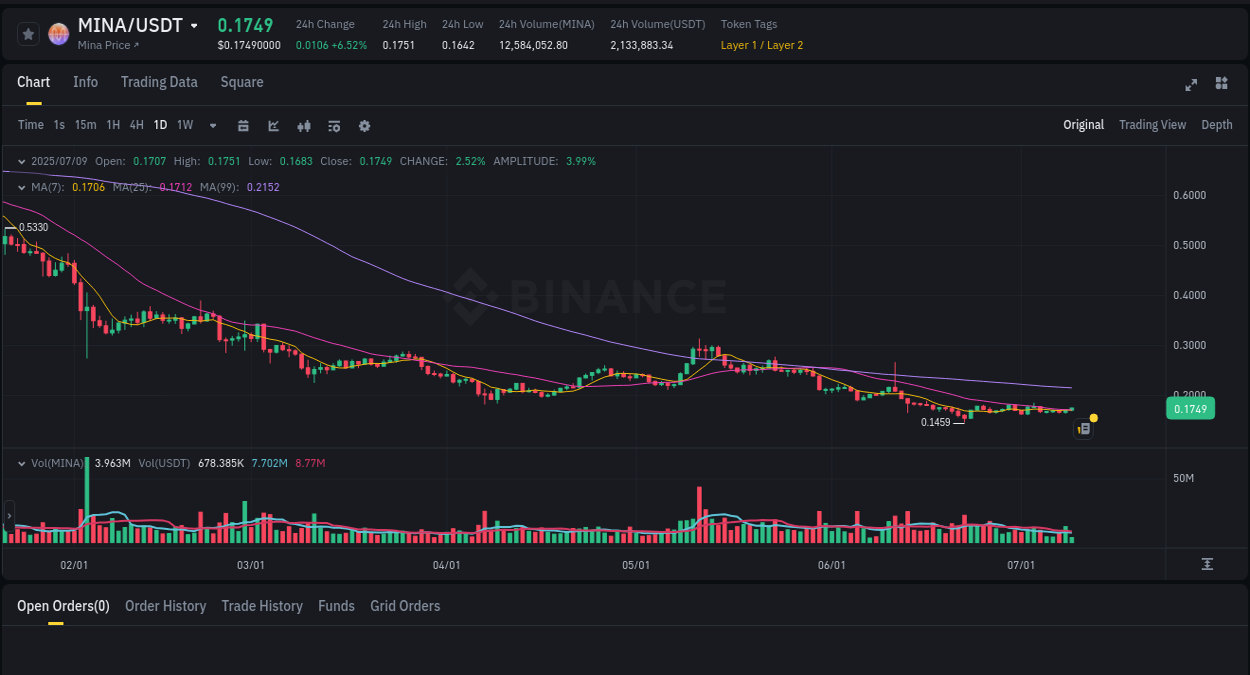Select the 1W timeframe
Screen dimensions: 1250x675
[184, 125]
